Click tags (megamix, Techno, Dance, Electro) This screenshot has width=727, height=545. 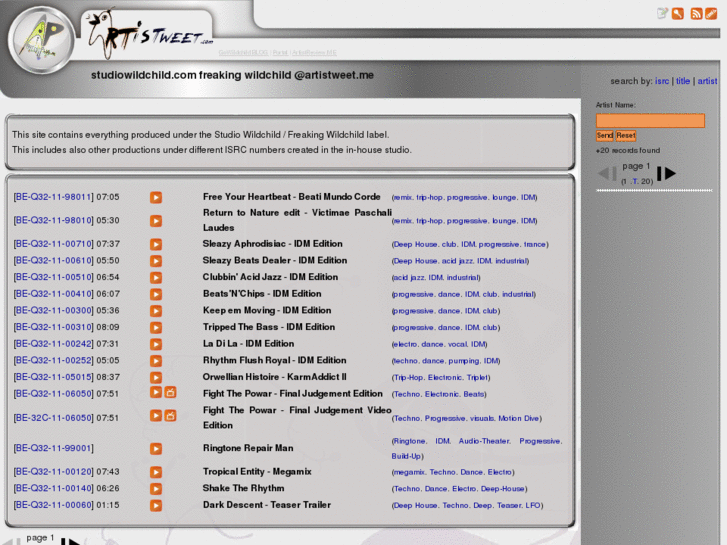click(453, 472)
